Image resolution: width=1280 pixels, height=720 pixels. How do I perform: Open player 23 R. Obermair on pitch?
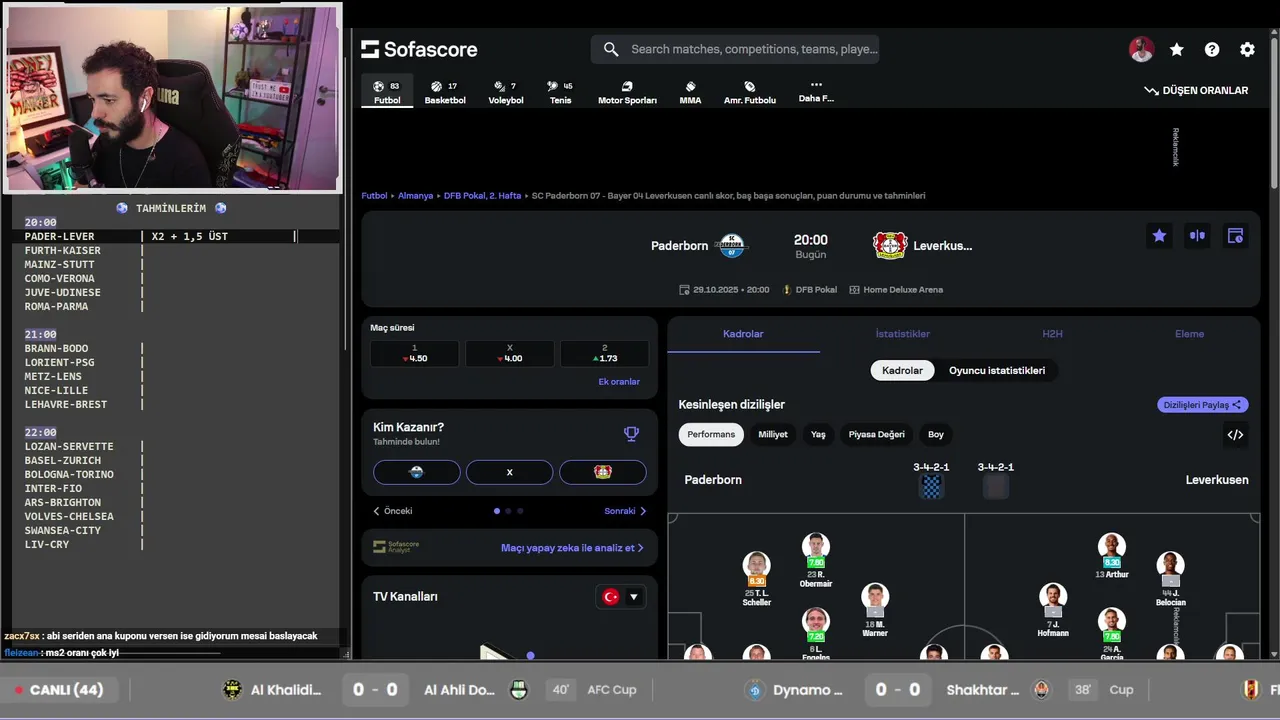816,560
